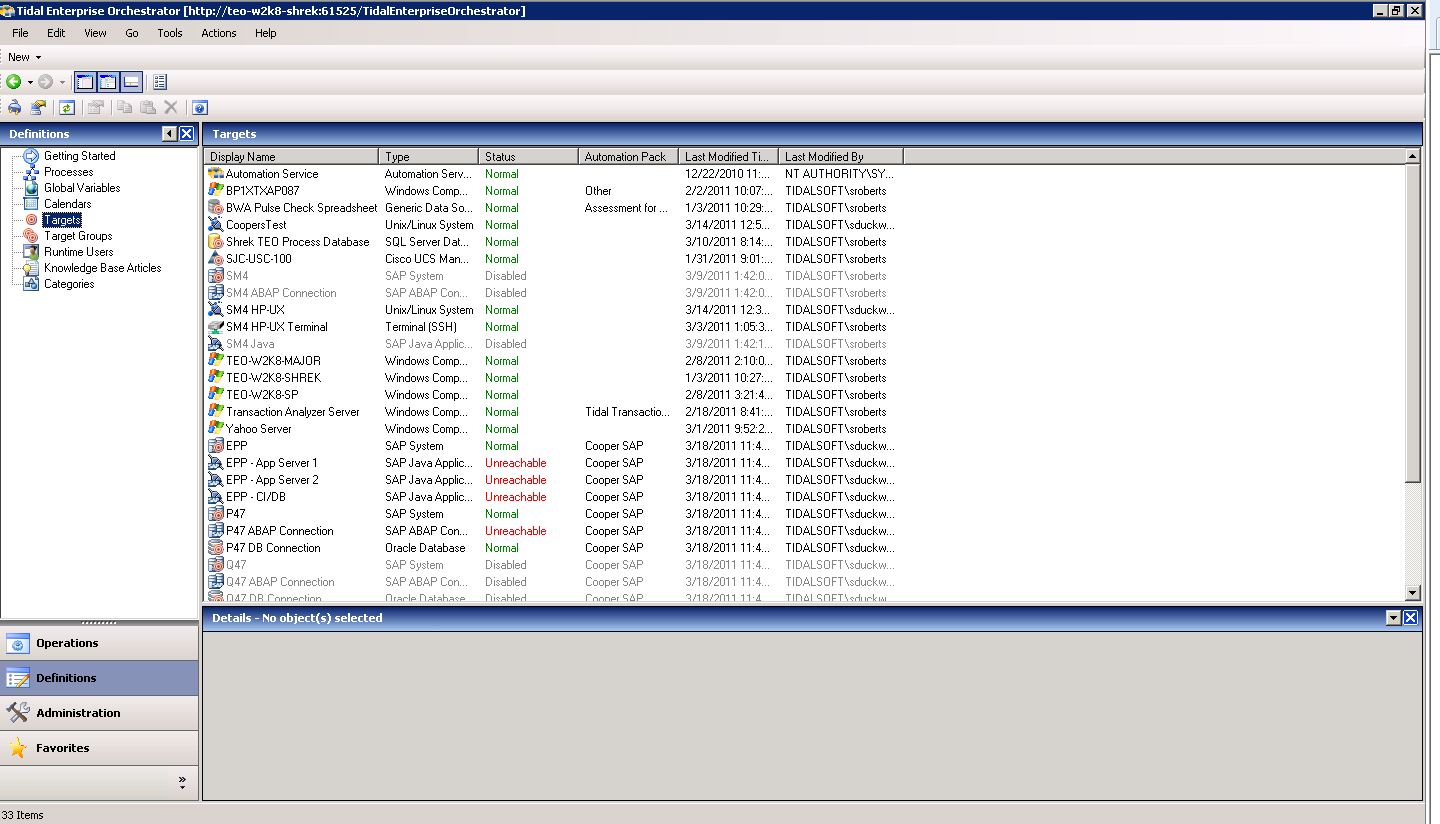Click the Delete X toolbar icon
Viewport: 1440px width, 824px height.
pyautogui.click(x=171, y=108)
